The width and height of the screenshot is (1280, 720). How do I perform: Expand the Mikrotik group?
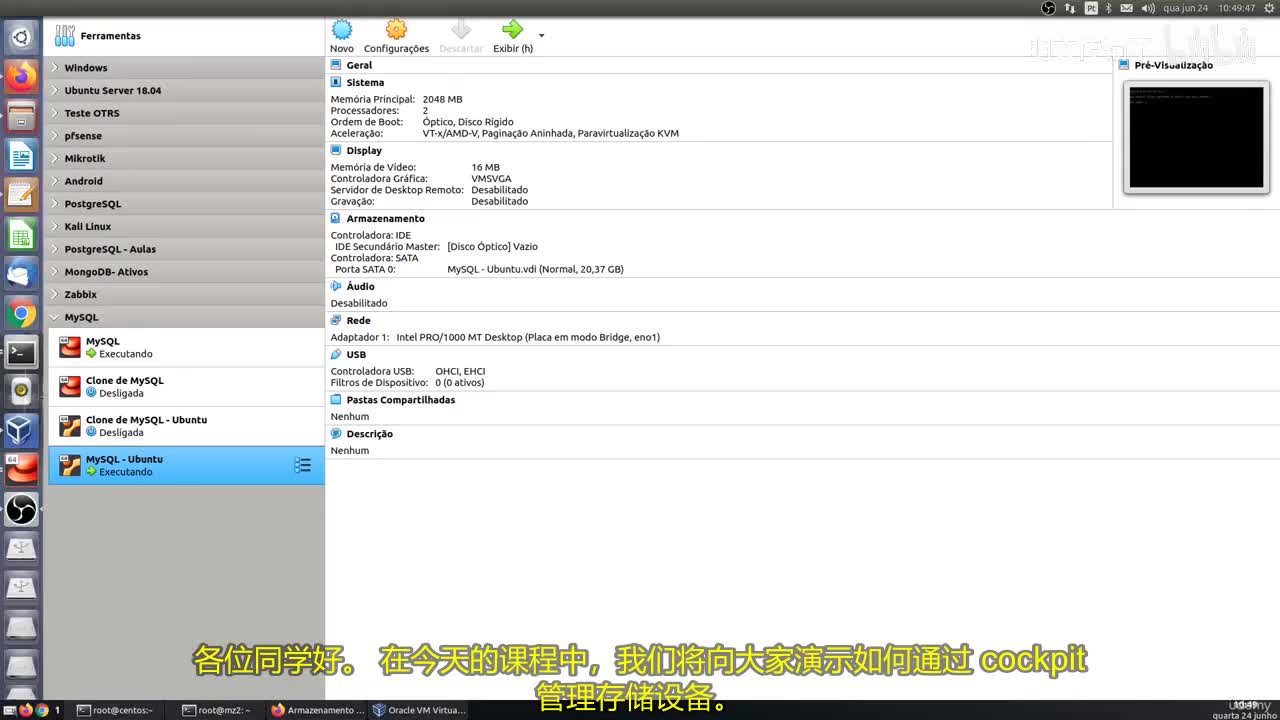pyautogui.click(x=54, y=158)
